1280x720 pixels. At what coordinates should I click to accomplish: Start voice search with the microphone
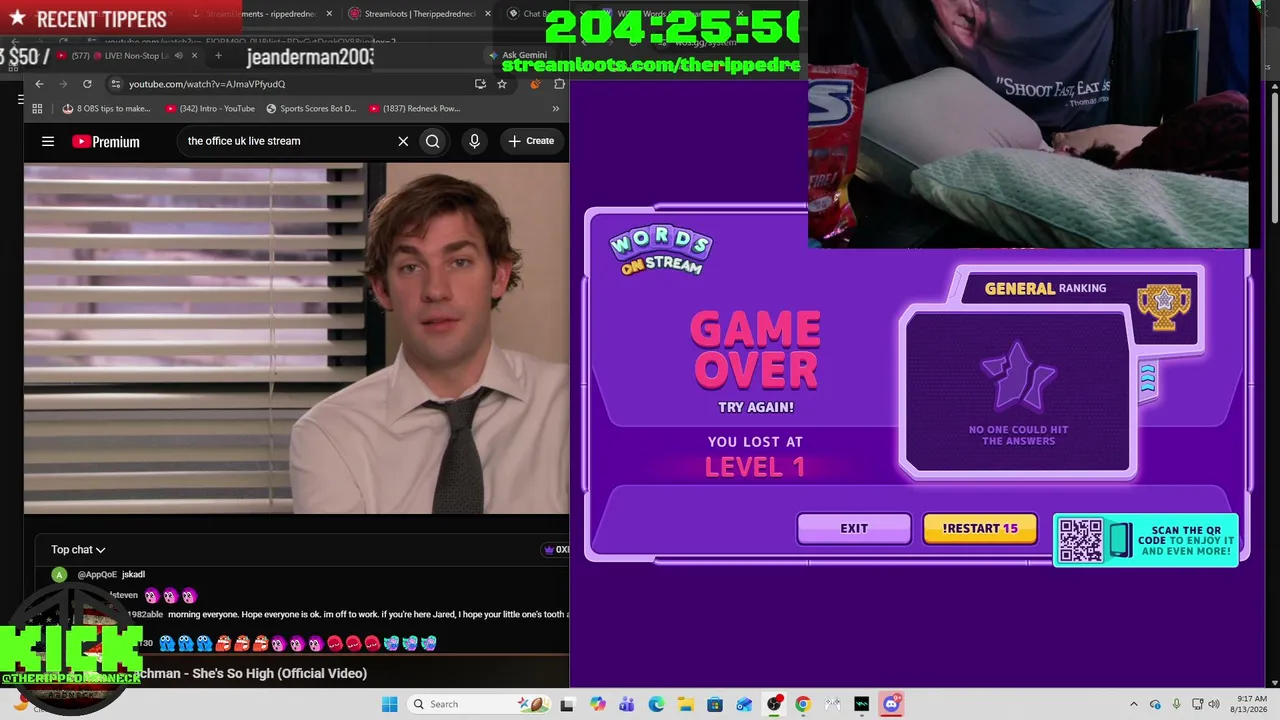(474, 141)
